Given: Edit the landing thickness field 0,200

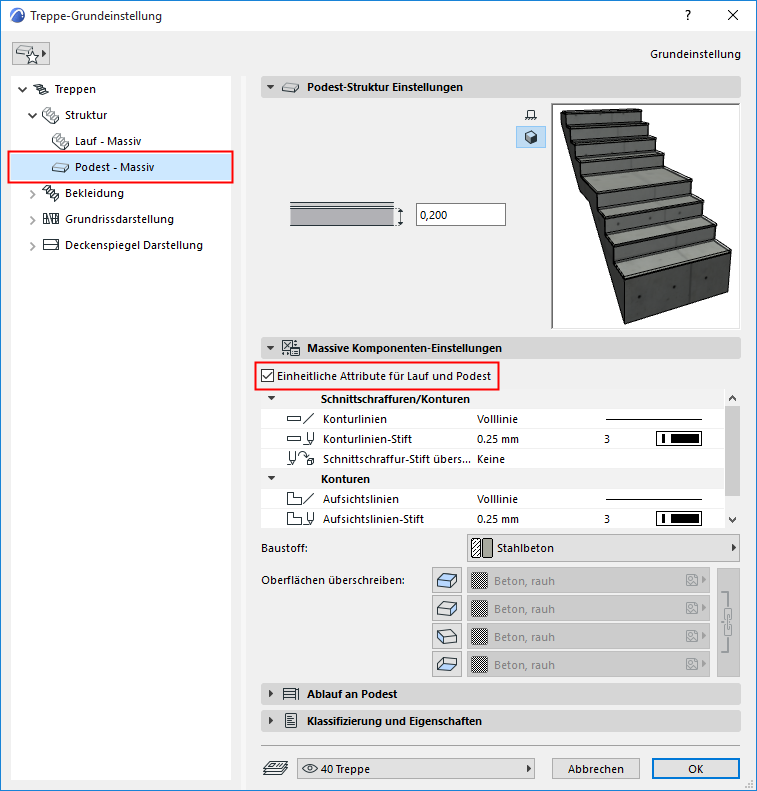Looking at the screenshot, I should pyautogui.click(x=460, y=215).
